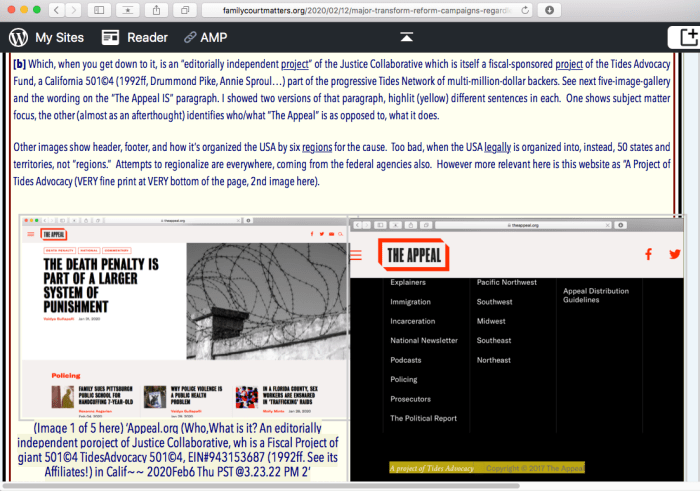Open the Share sheet icon

[x=157, y=10]
